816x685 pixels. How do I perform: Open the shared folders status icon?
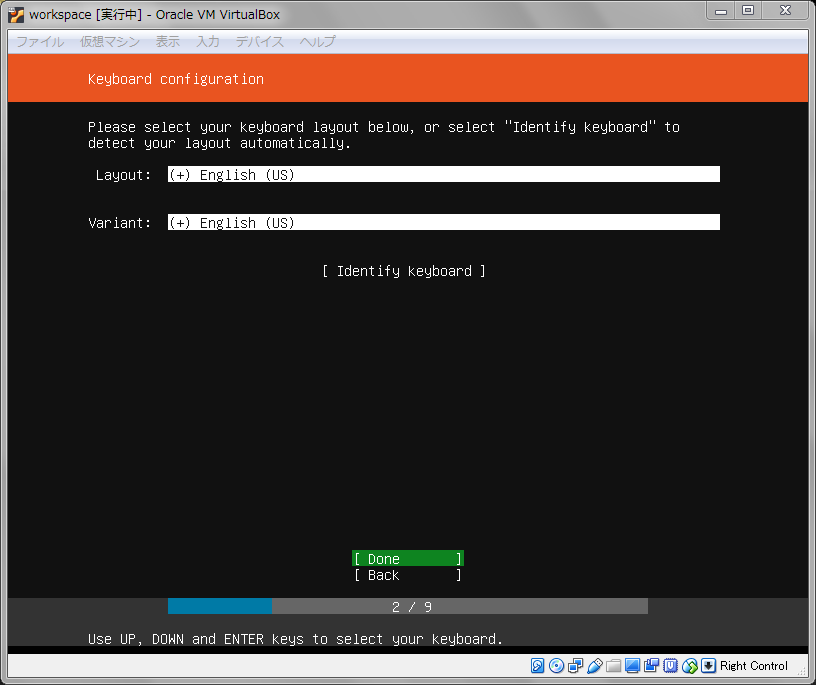(614, 665)
